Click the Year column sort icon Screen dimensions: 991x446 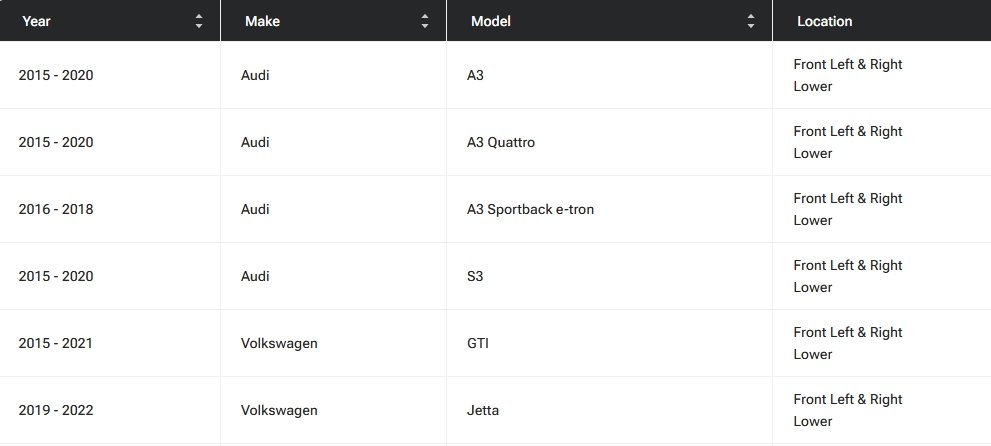tap(199, 21)
